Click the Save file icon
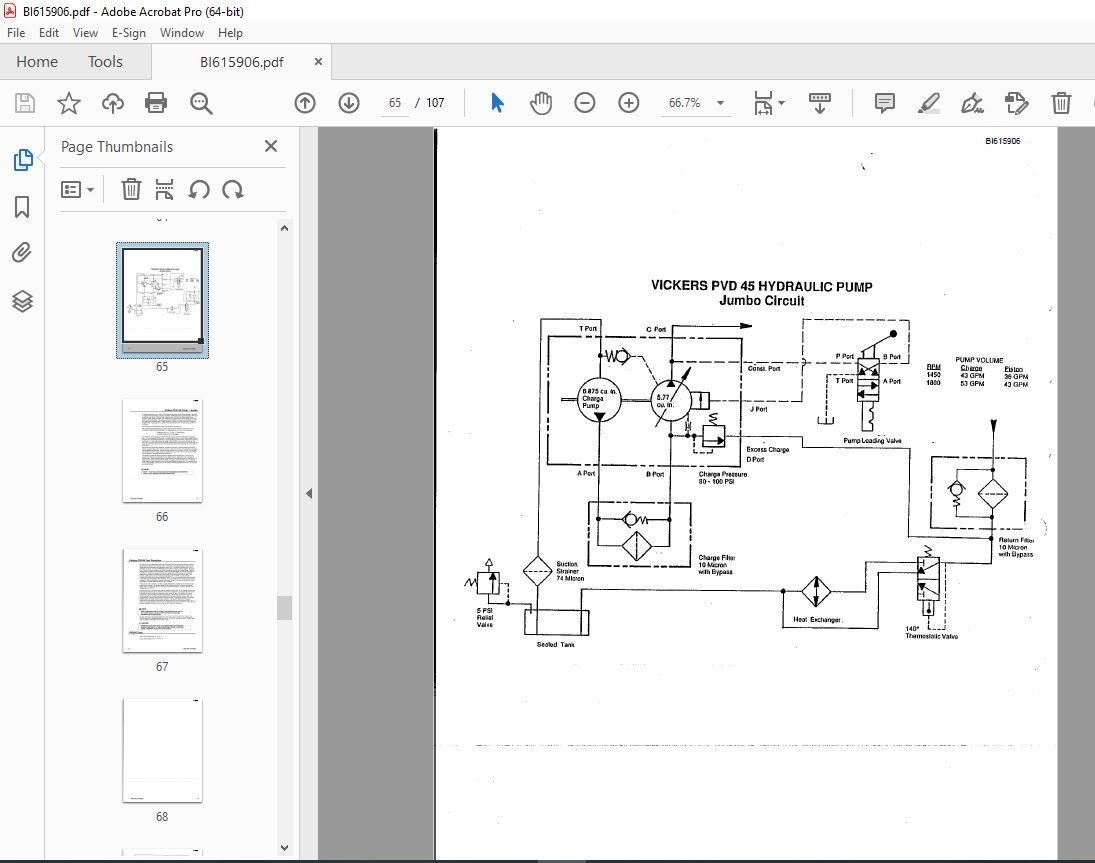The width and height of the screenshot is (1095, 863). [x=25, y=103]
